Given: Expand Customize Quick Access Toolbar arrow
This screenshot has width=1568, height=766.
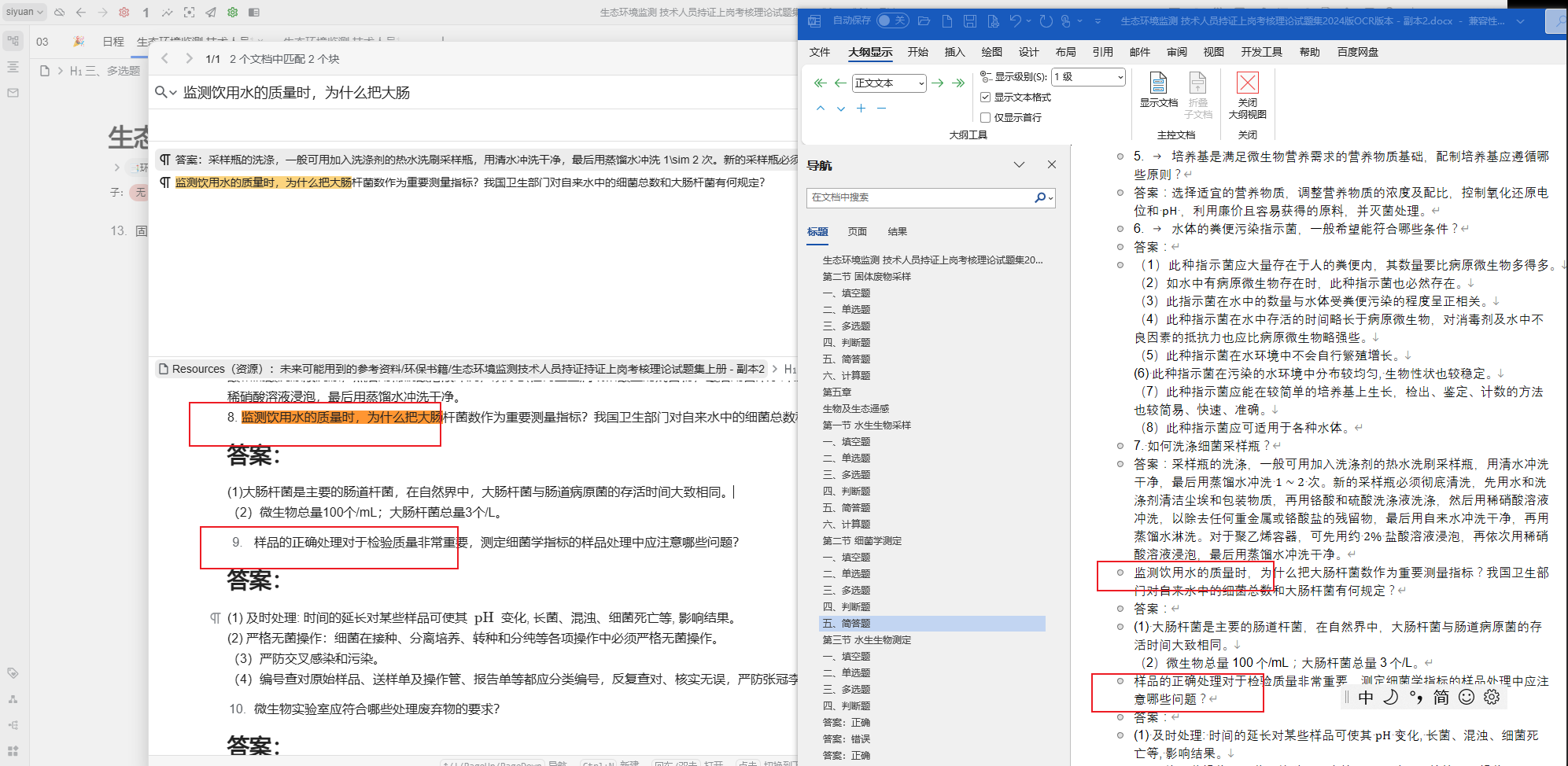Looking at the screenshot, I should (1098, 21).
